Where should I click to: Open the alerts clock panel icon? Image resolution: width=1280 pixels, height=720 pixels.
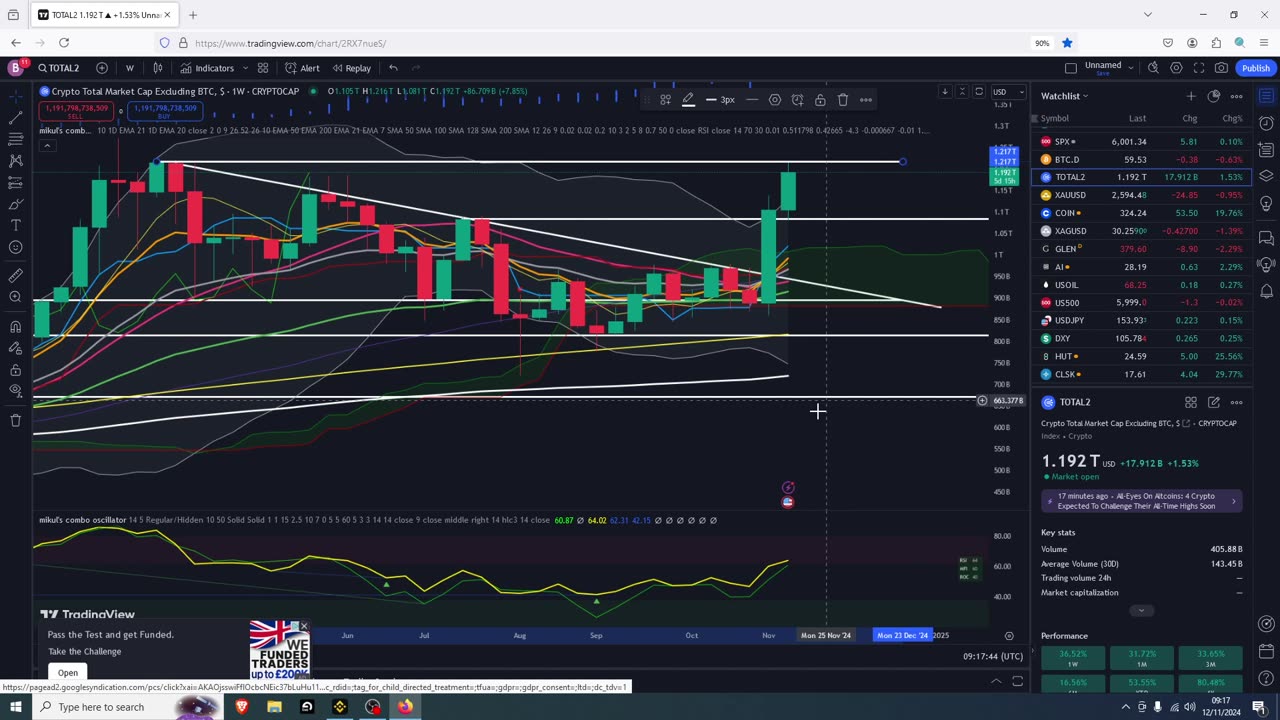pos(1266,123)
